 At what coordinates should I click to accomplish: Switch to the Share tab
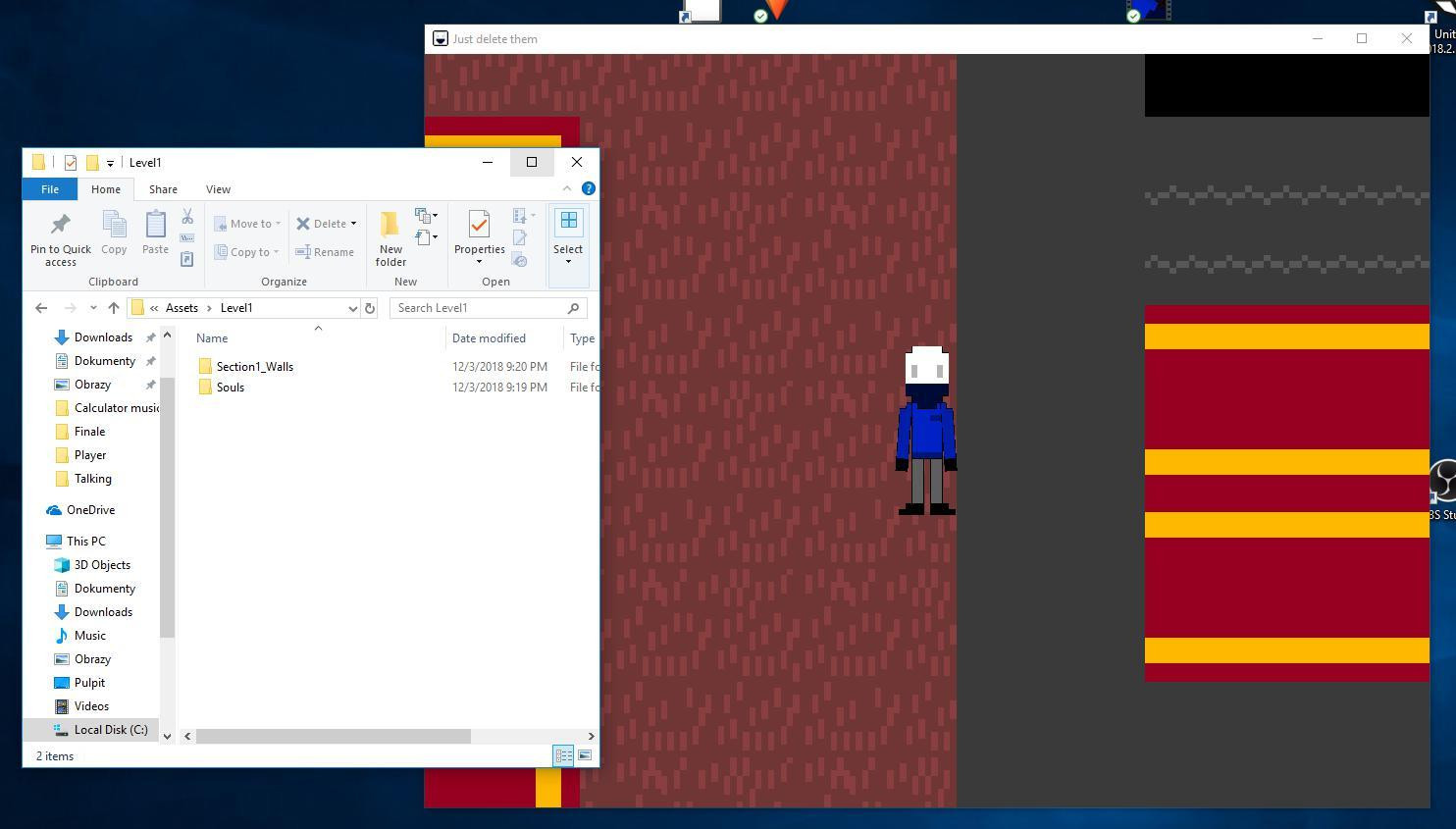pos(163,189)
